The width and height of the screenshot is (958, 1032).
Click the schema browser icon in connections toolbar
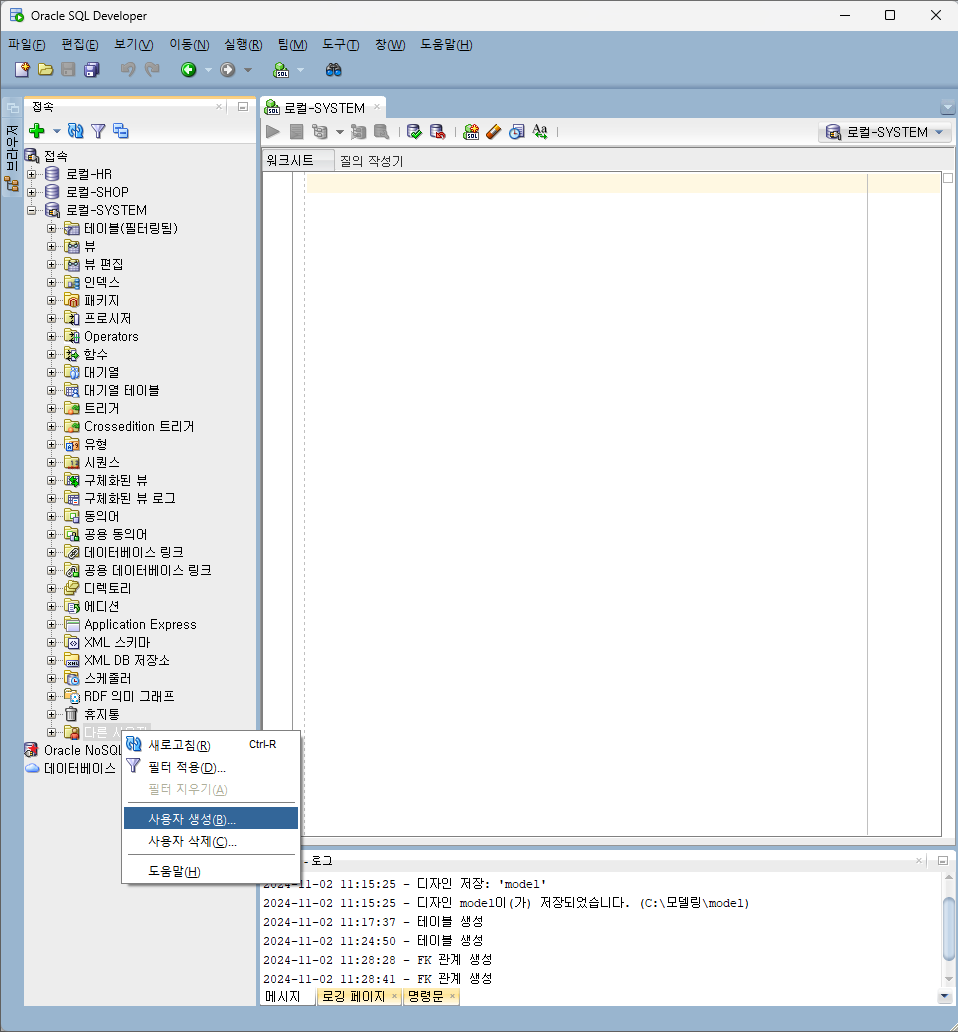[x=120, y=131]
